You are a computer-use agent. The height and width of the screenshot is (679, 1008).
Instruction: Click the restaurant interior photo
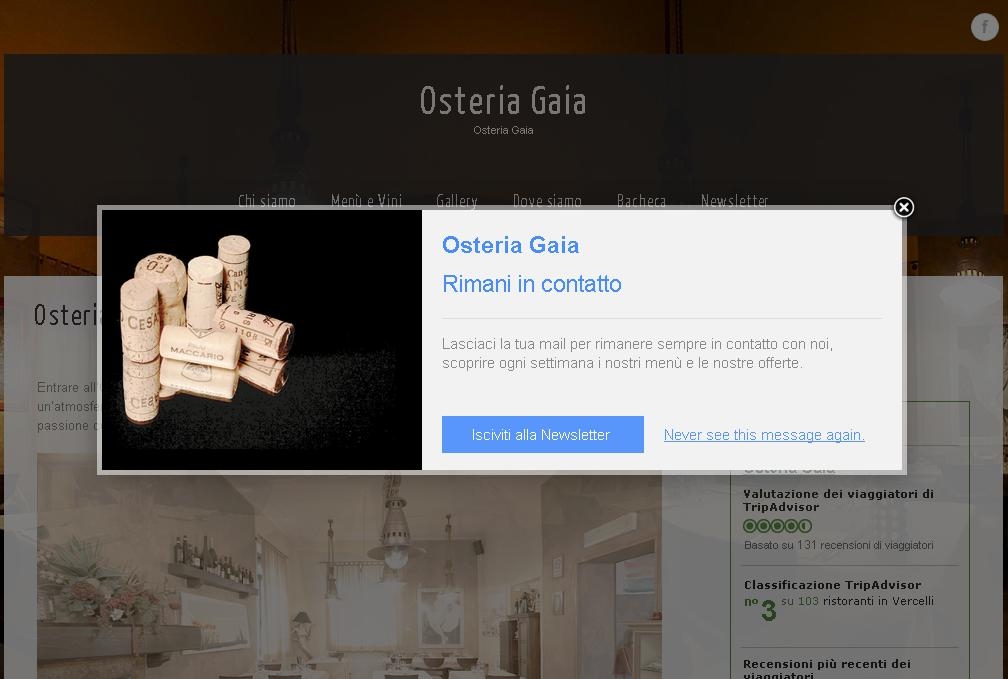tap(349, 566)
